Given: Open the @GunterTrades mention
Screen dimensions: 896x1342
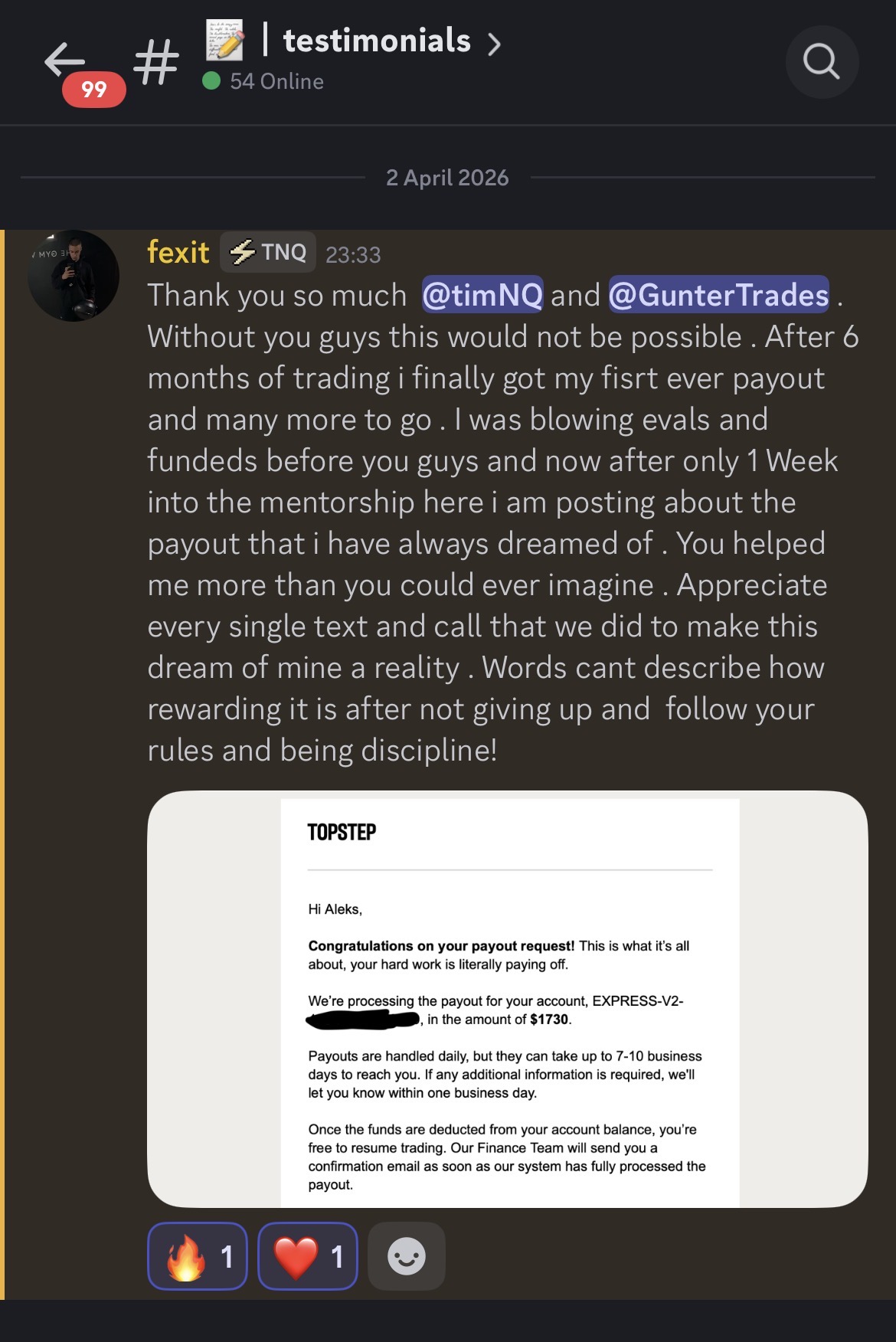Looking at the screenshot, I should [x=718, y=295].
